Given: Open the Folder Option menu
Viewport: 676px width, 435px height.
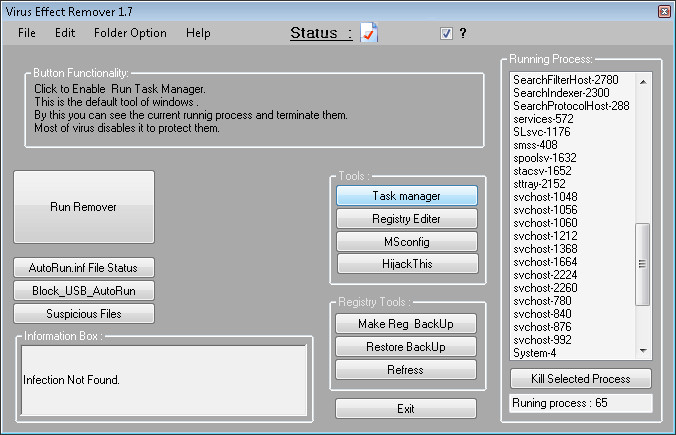Looking at the screenshot, I should (130, 33).
